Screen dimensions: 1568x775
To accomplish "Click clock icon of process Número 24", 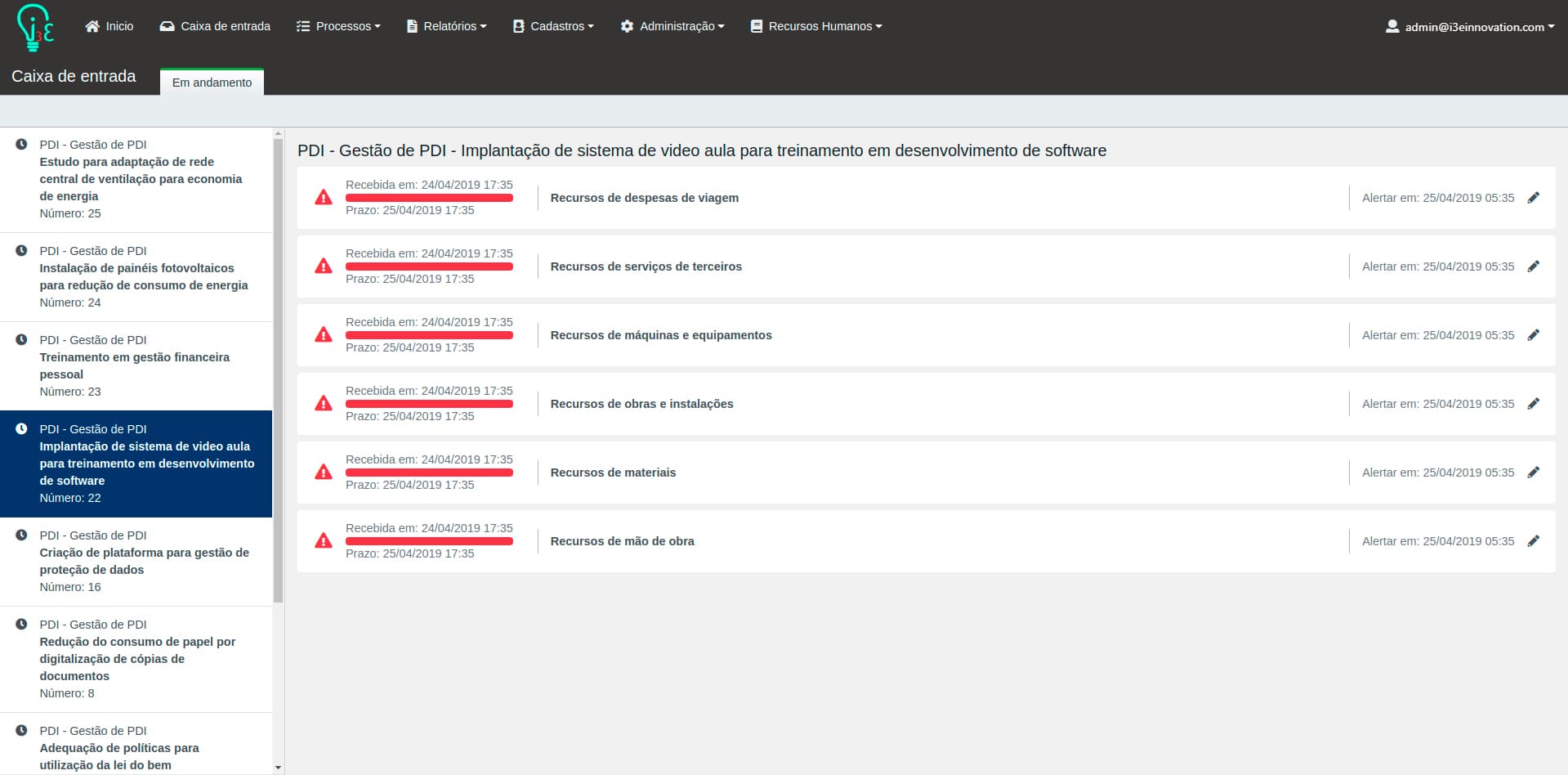I will click(x=21, y=250).
